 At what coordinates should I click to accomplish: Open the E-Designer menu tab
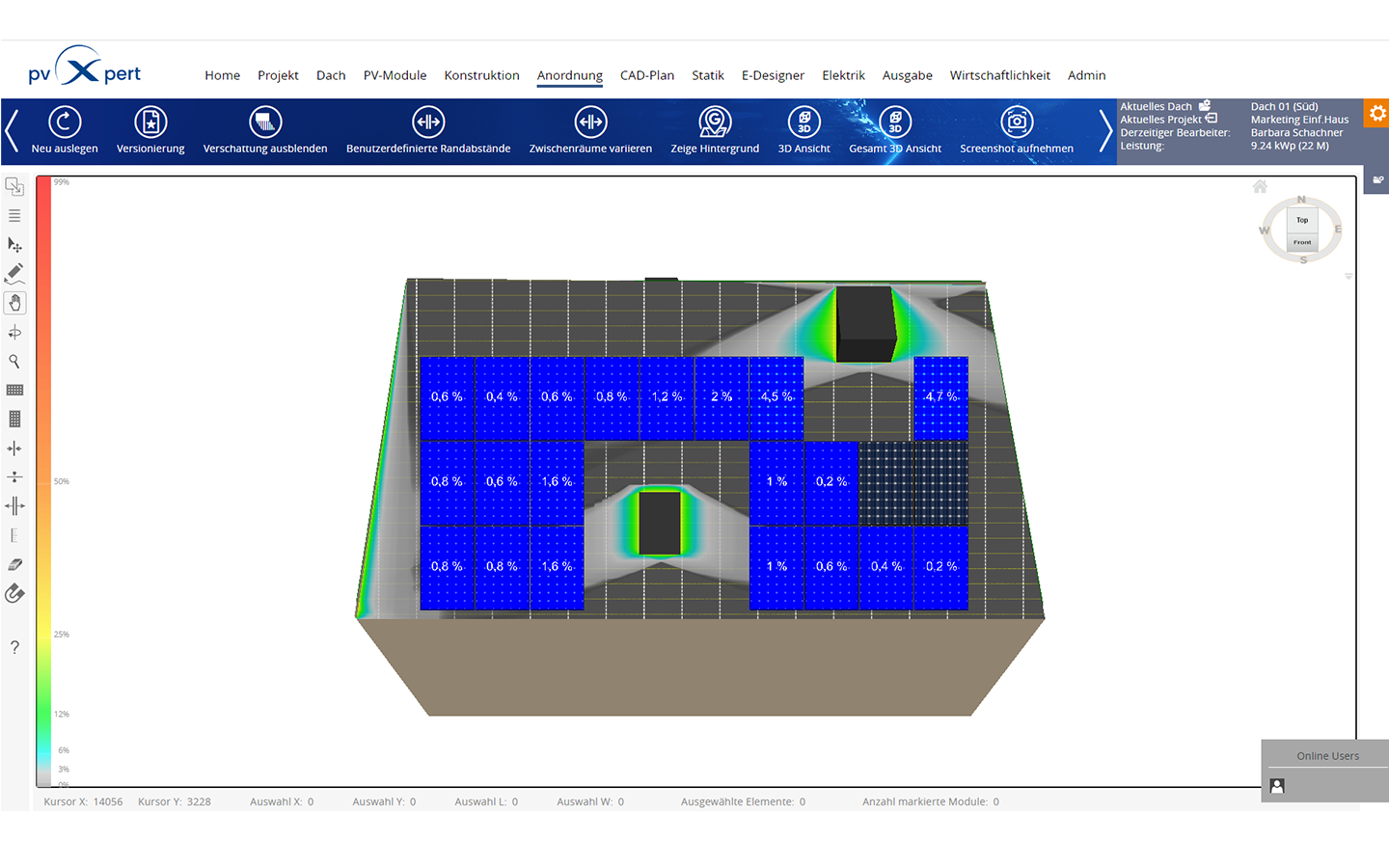pos(773,75)
